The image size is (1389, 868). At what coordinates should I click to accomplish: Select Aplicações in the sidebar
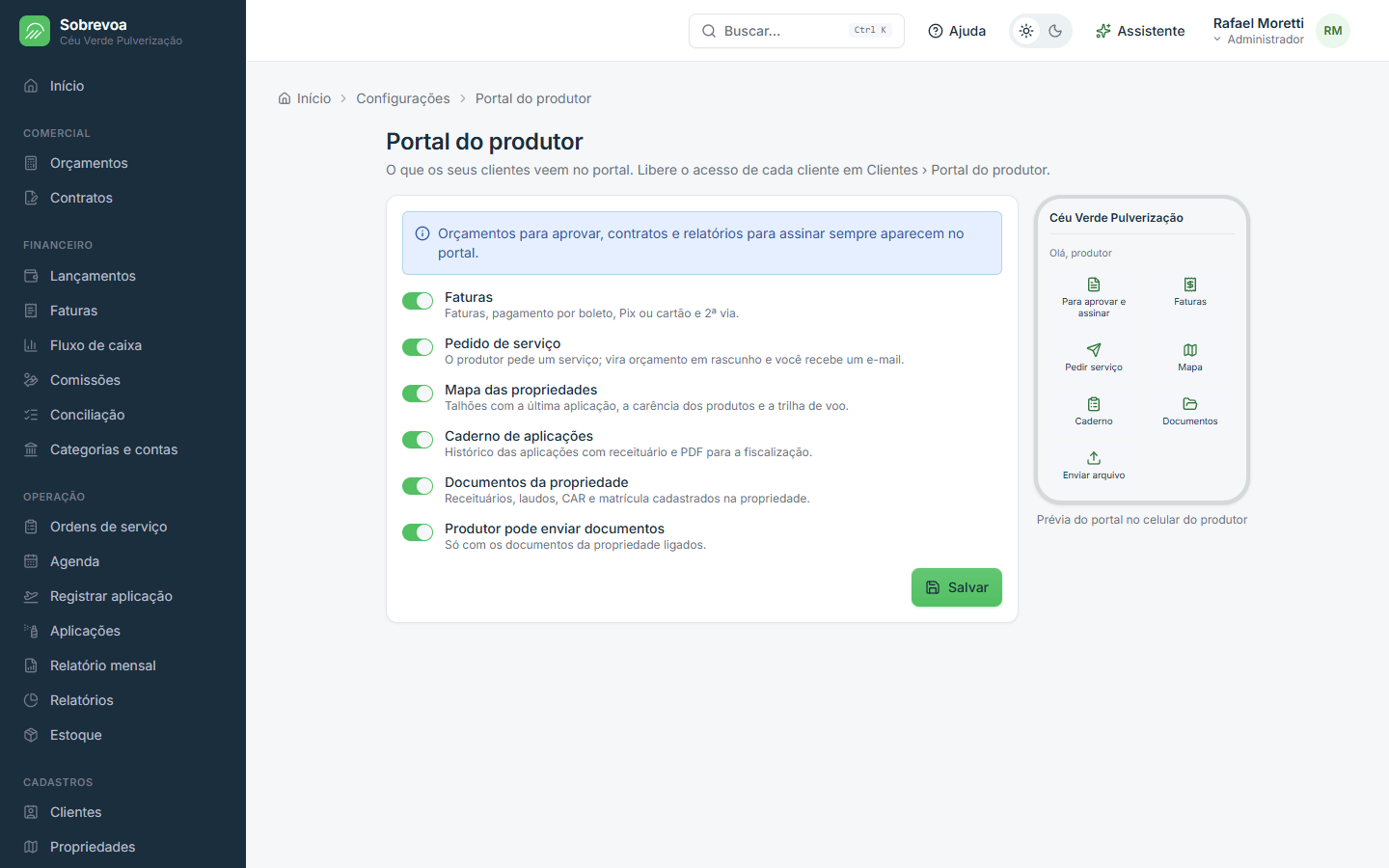[123, 631]
